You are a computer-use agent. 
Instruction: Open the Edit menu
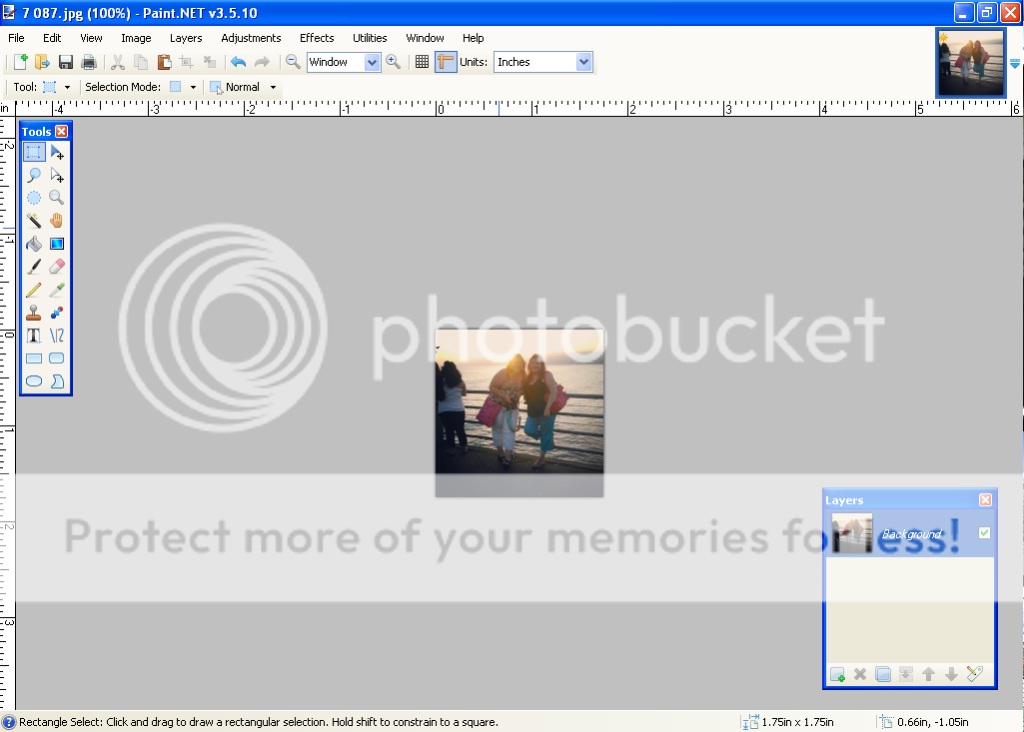pos(52,38)
